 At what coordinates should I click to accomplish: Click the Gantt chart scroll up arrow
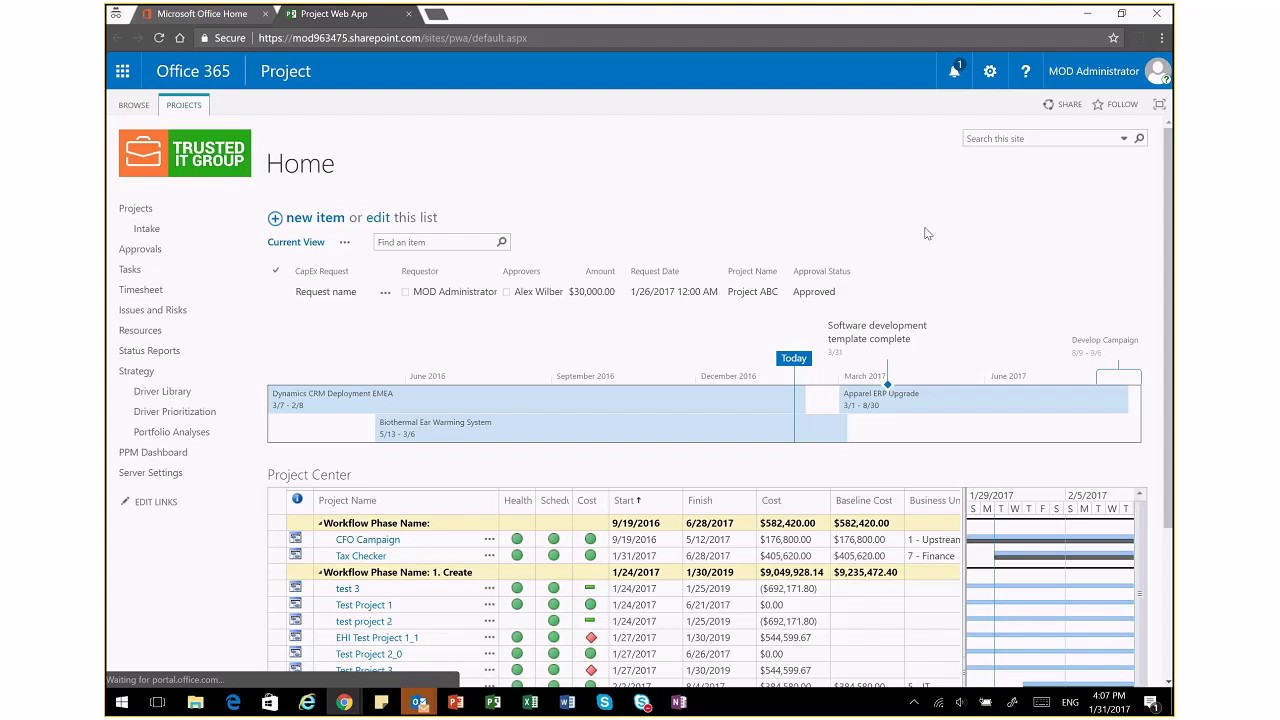(x=1139, y=494)
